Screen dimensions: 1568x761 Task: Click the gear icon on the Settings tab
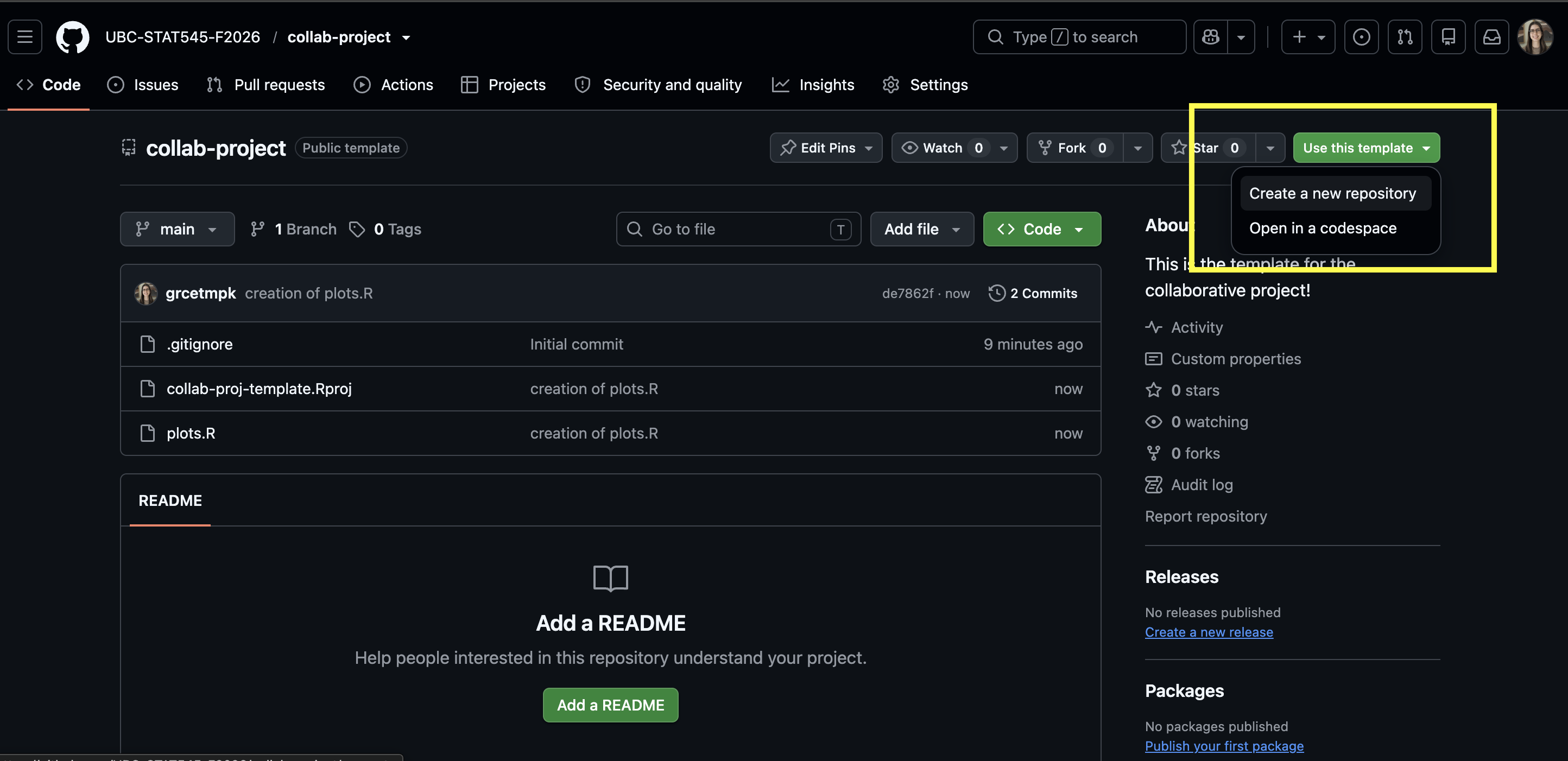(x=890, y=85)
